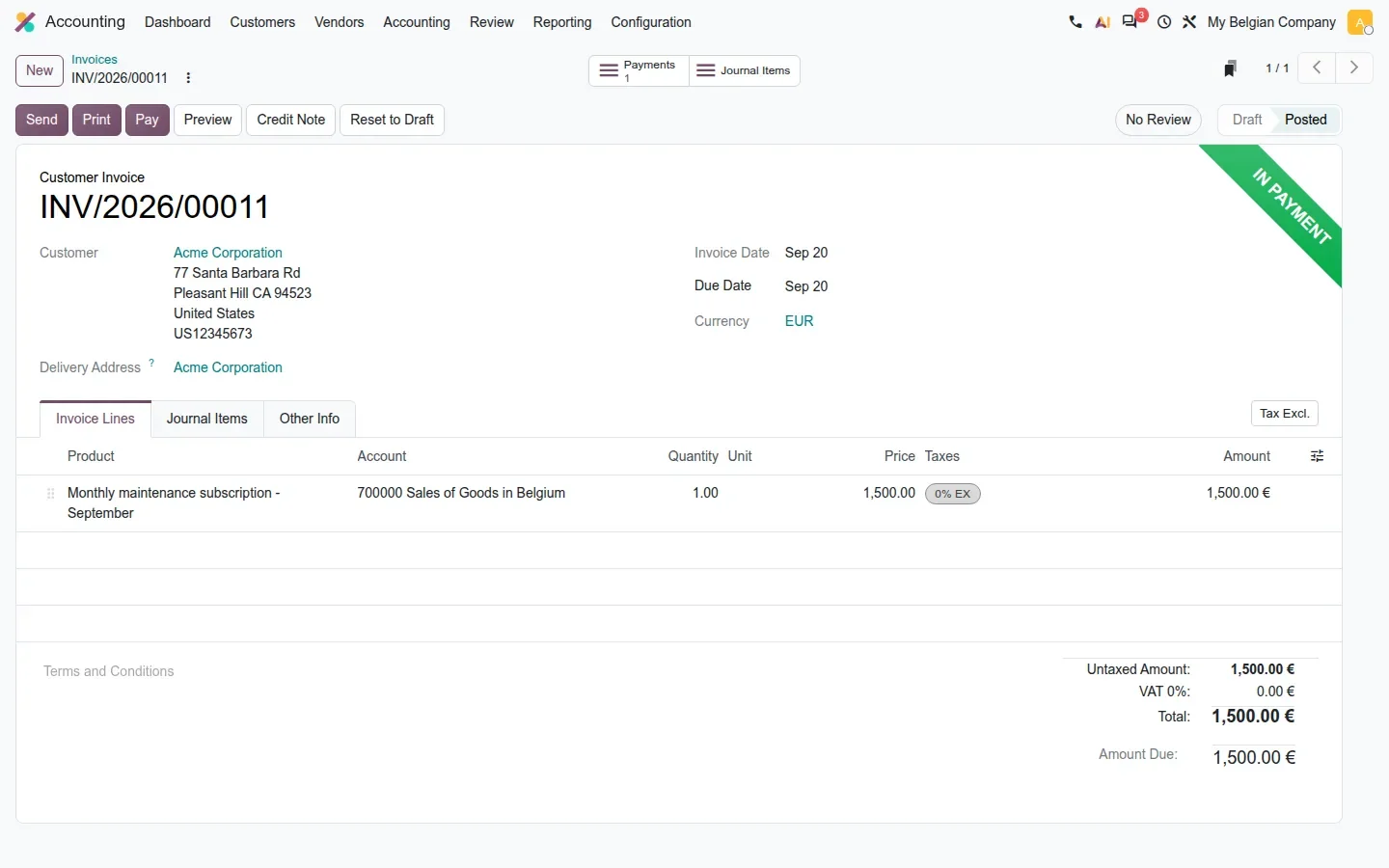Click the Print button
This screenshot has width=1389, height=868.
[96, 120]
